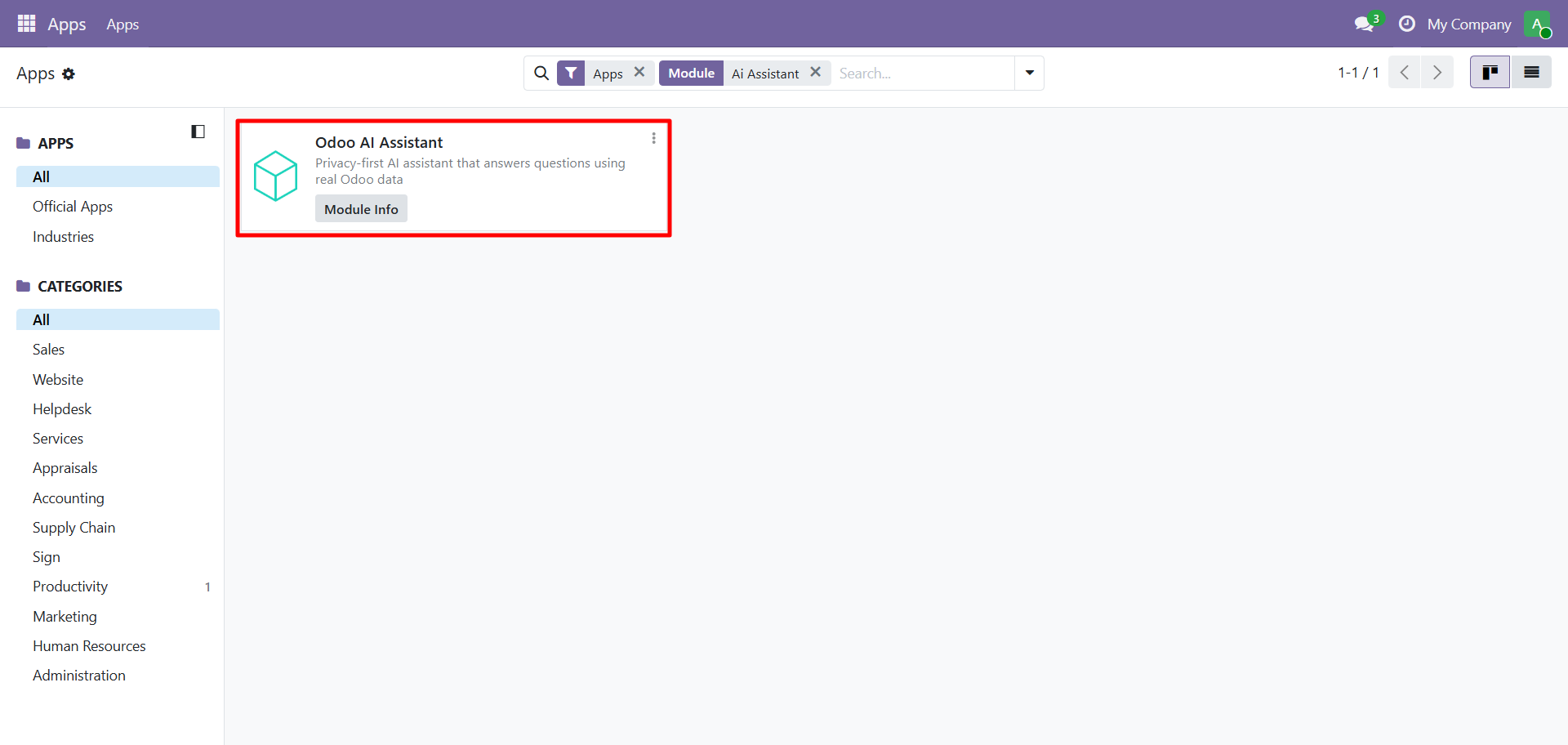Switch to Kanban view
The width and height of the screenshot is (1568, 745).
[x=1490, y=73]
